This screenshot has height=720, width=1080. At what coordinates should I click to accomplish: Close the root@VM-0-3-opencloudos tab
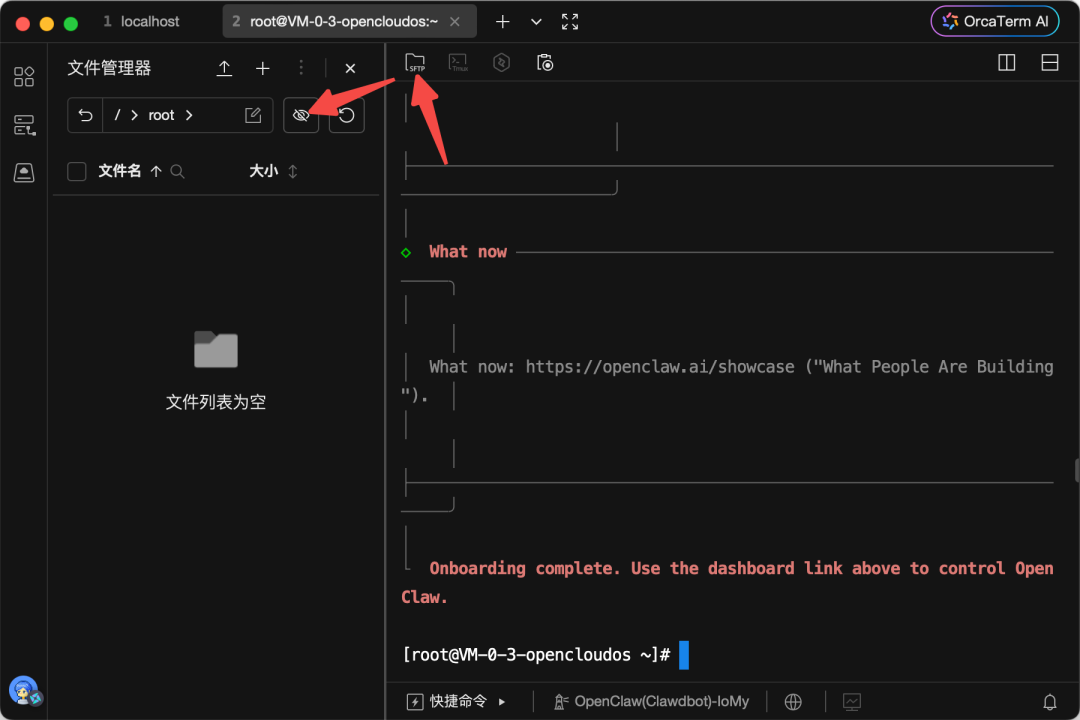pos(455,22)
